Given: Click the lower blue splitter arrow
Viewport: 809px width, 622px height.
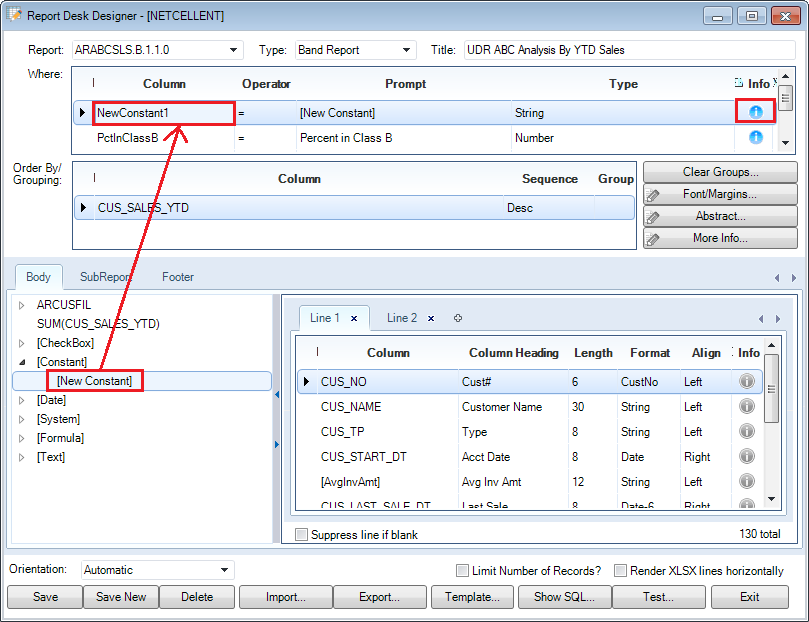Looking at the screenshot, I should [277, 444].
